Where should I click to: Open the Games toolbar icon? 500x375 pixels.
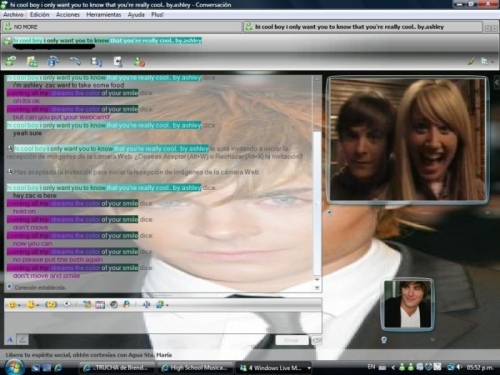[118, 62]
